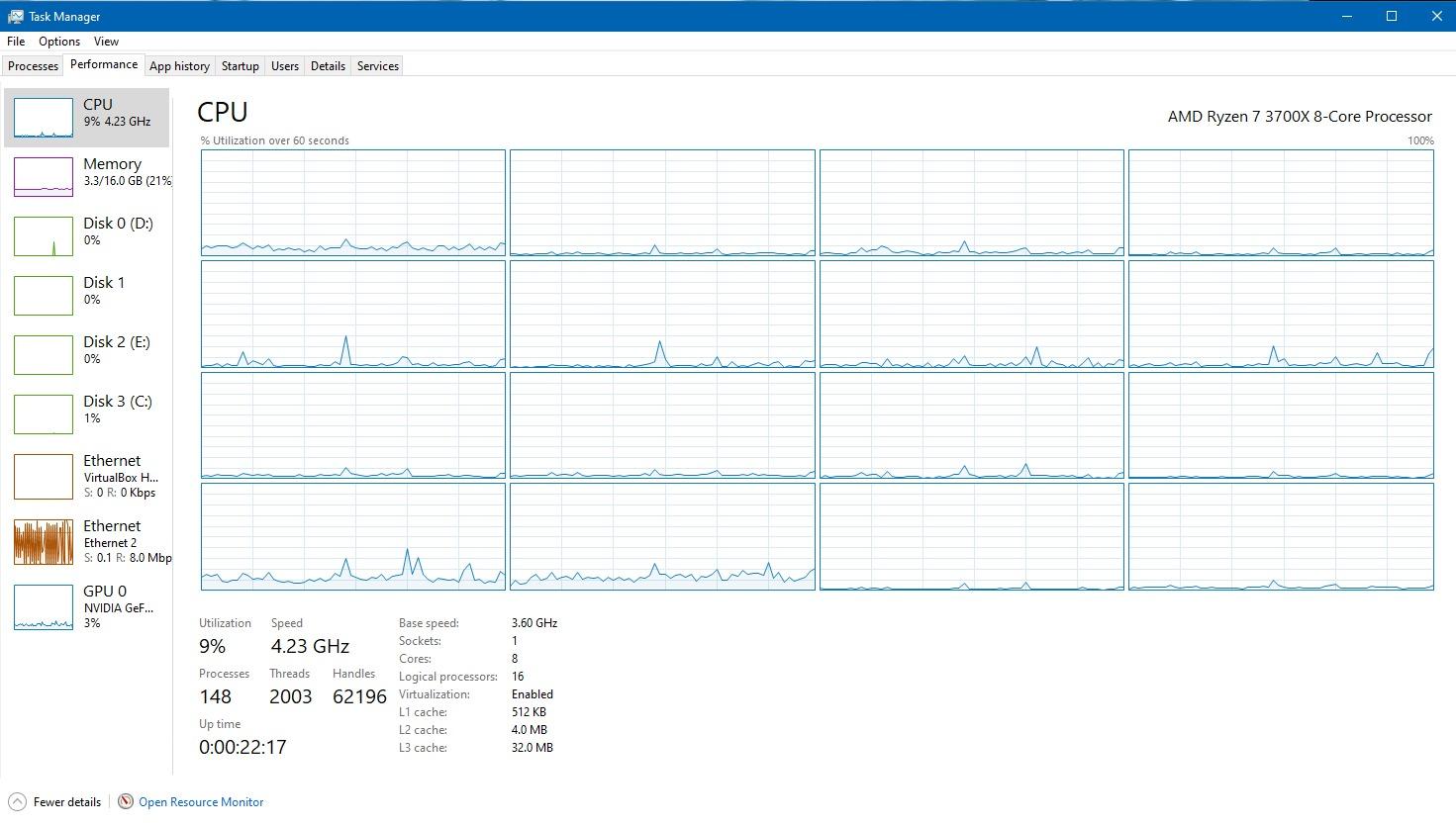Click the Resource Monitor icon
The image size is (1456, 826).
(126, 801)
